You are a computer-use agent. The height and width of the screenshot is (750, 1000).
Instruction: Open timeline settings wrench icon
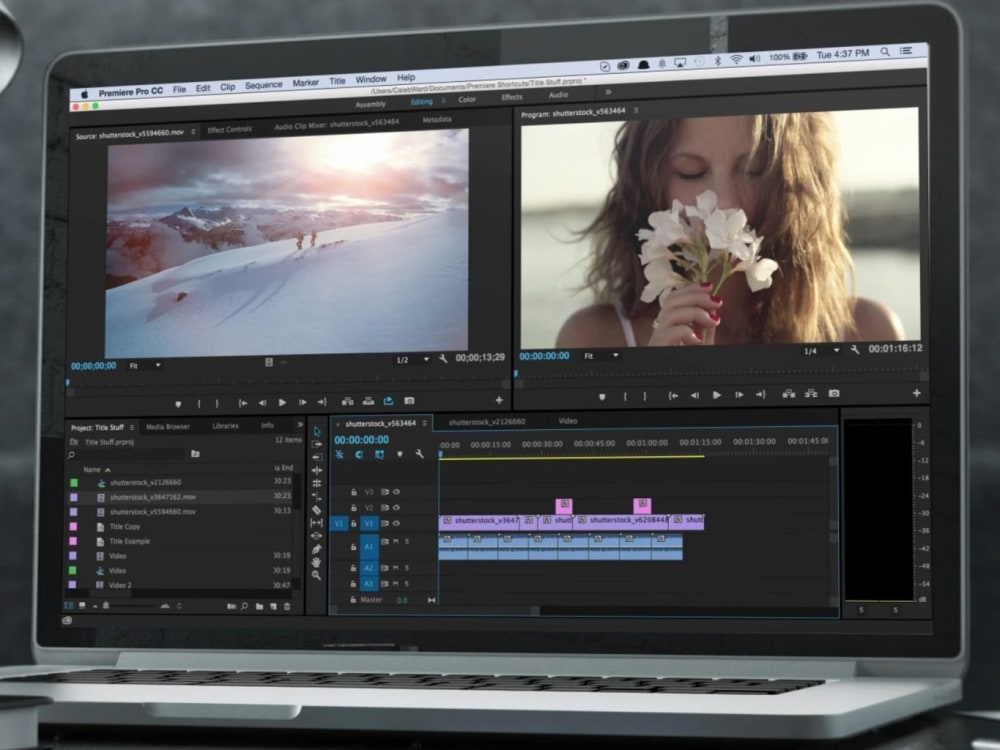tap(420, 454)
